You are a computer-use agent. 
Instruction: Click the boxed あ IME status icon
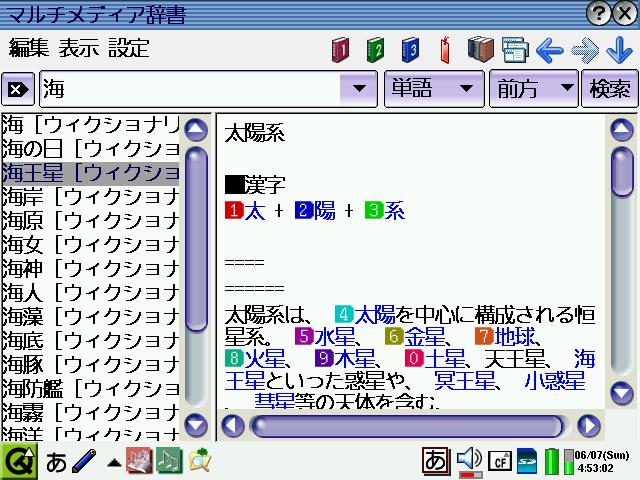[x=436, y=461]
